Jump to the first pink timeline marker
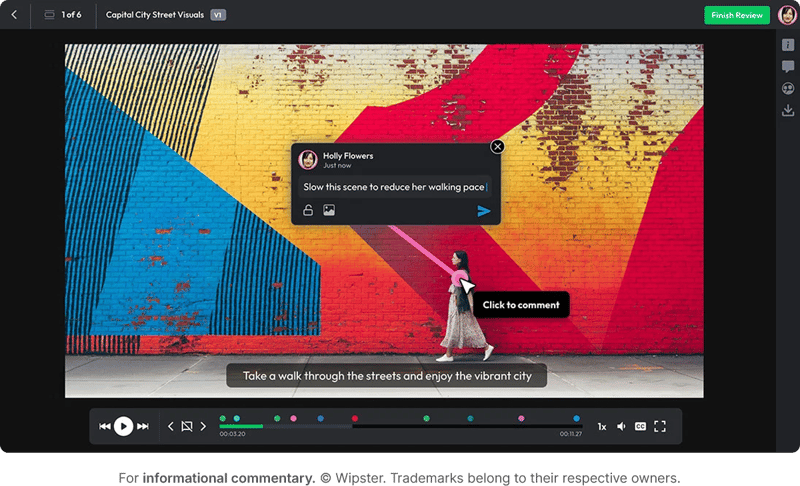The width and height of the screenshot is (800, 486). 293,418
